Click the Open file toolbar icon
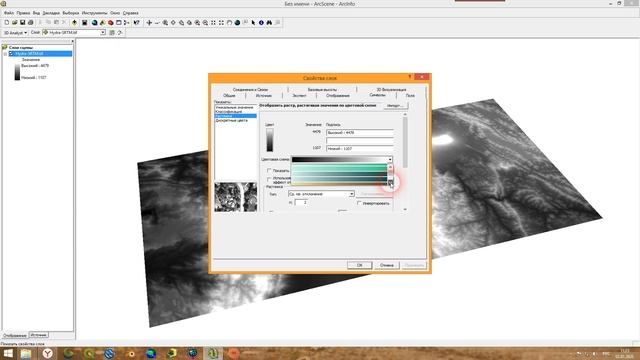640x360 pixels. coord(14,22)
